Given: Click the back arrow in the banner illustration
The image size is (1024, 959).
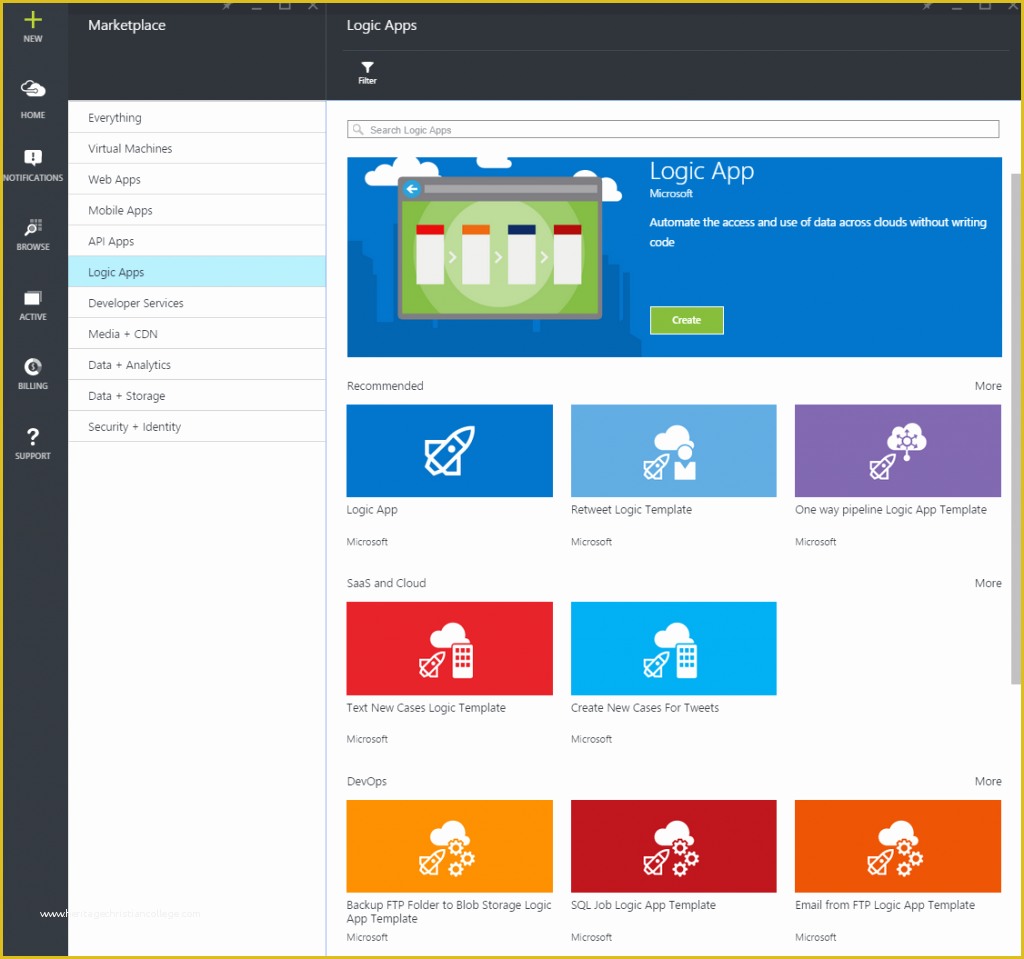Looking at the screenshot, I should point(411,189).
